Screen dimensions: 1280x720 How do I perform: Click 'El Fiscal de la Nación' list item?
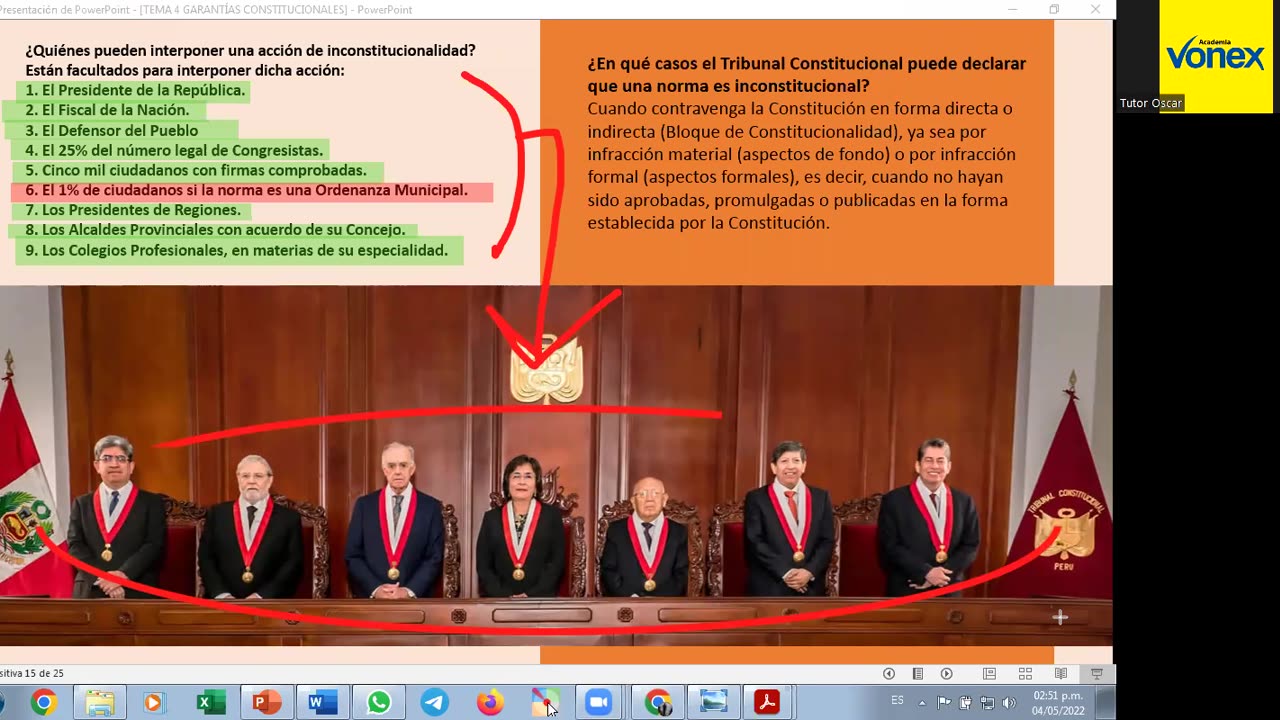click(108, 110)
